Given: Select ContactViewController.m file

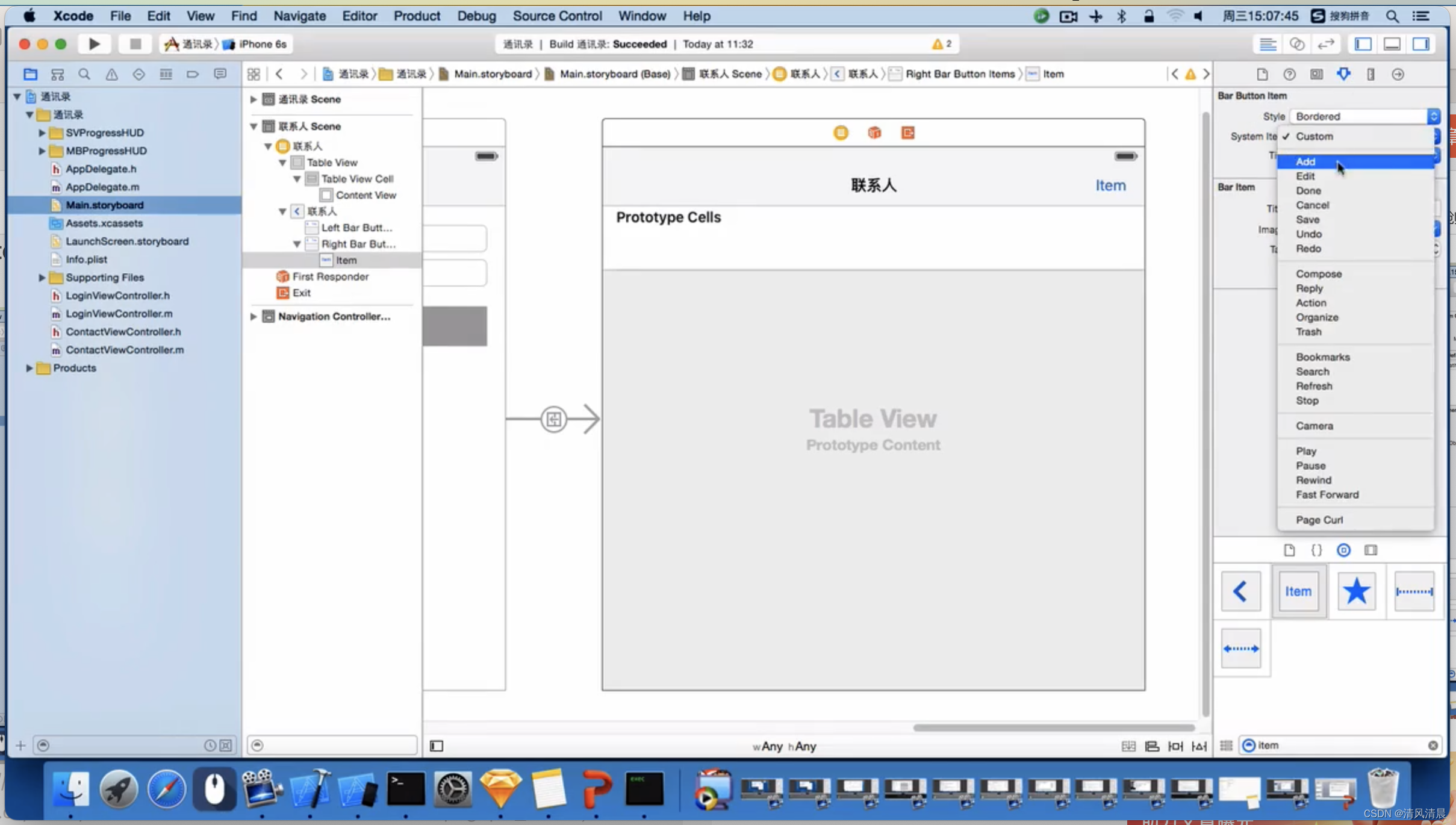Looking at the screenshot, I should click(x=125, y=350).
